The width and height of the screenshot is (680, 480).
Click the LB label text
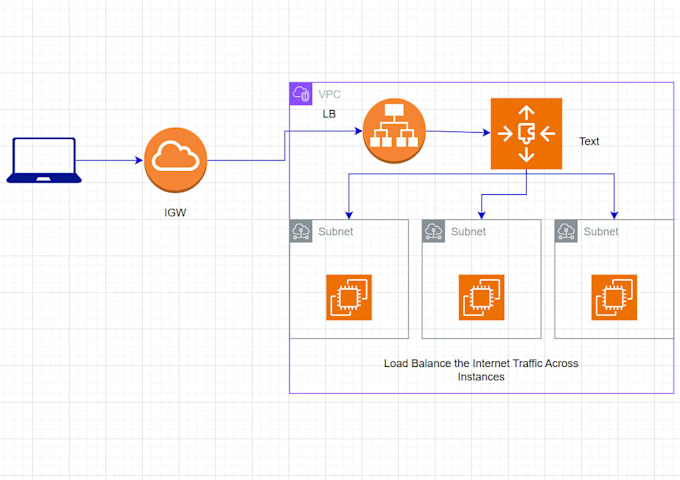click(329, 114)
